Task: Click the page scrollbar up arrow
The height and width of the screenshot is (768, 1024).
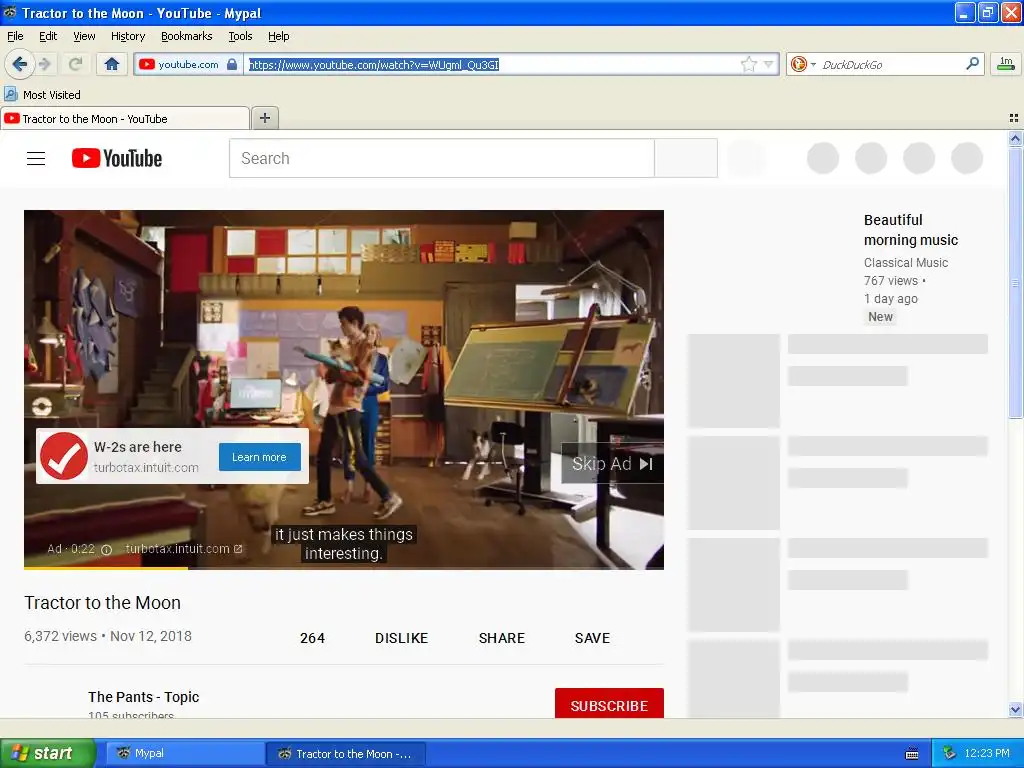Action: coord(1015,138)
